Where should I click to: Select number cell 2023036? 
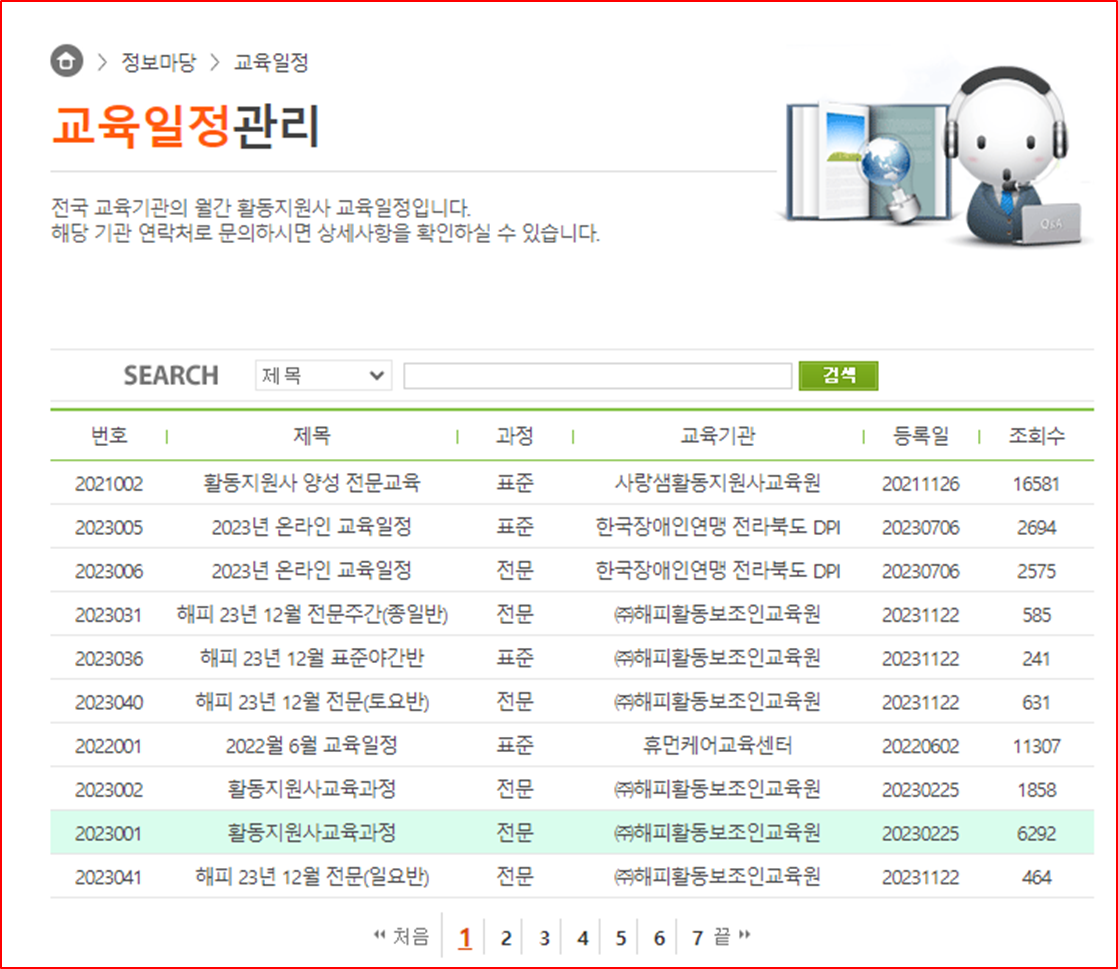click(x=109, y=658)
